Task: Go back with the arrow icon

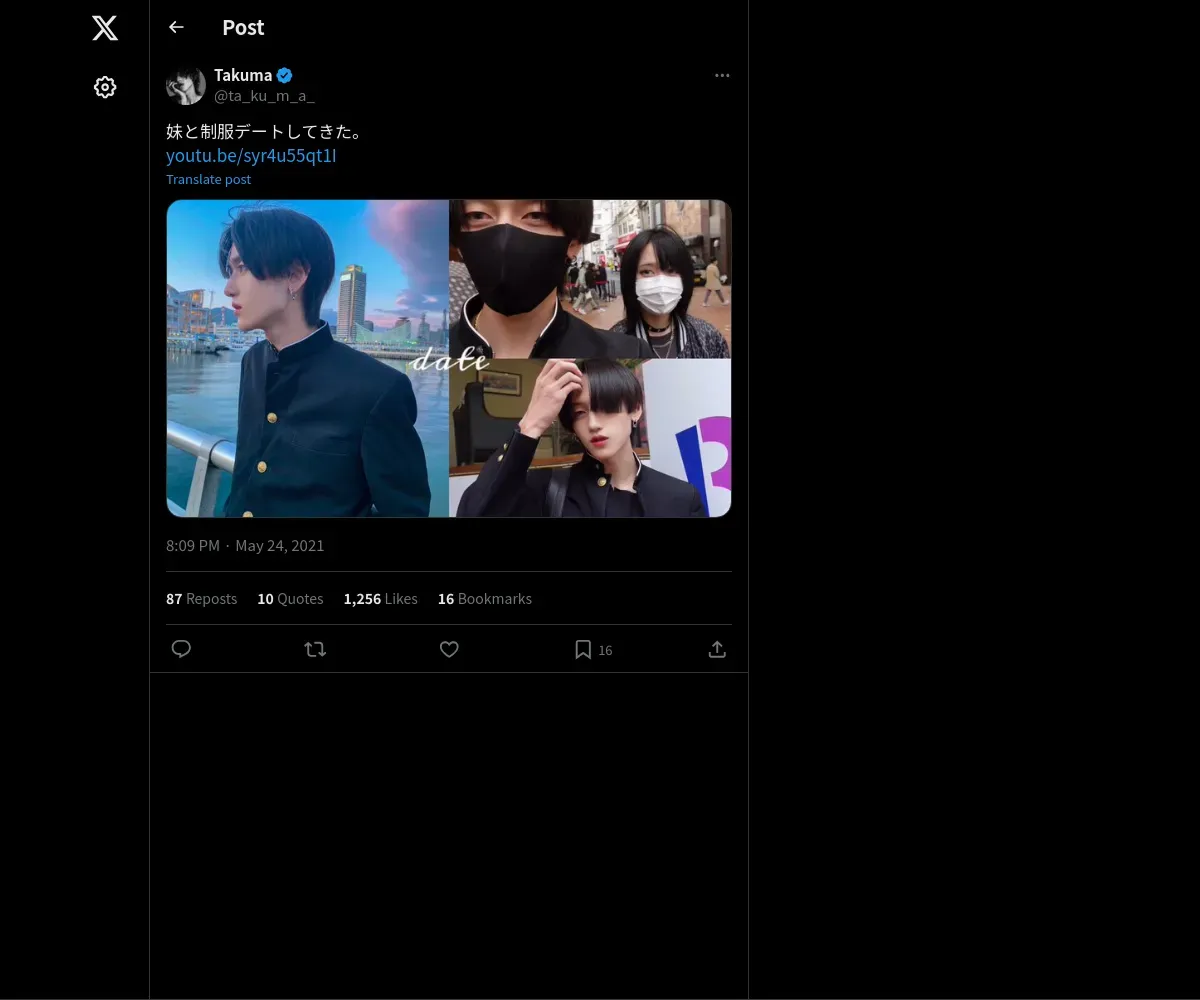Action: (x=176, y=27)
